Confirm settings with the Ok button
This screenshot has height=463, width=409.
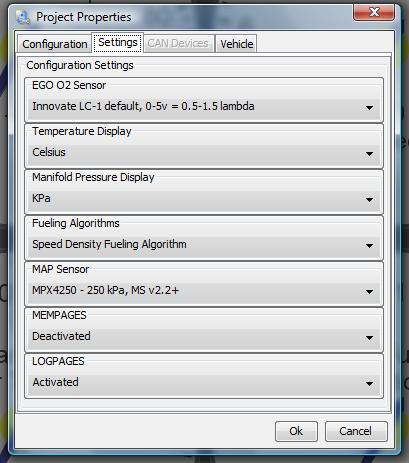point(296,431)
